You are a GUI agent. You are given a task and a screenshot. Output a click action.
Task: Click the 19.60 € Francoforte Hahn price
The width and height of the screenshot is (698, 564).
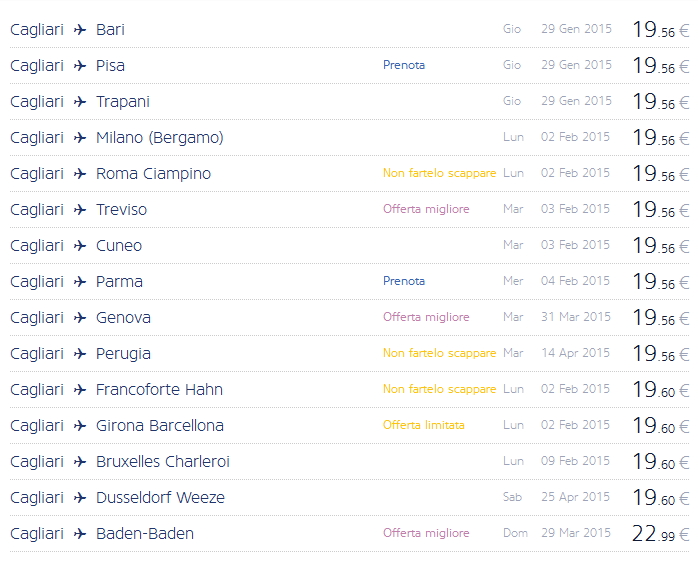click(660, 390)
